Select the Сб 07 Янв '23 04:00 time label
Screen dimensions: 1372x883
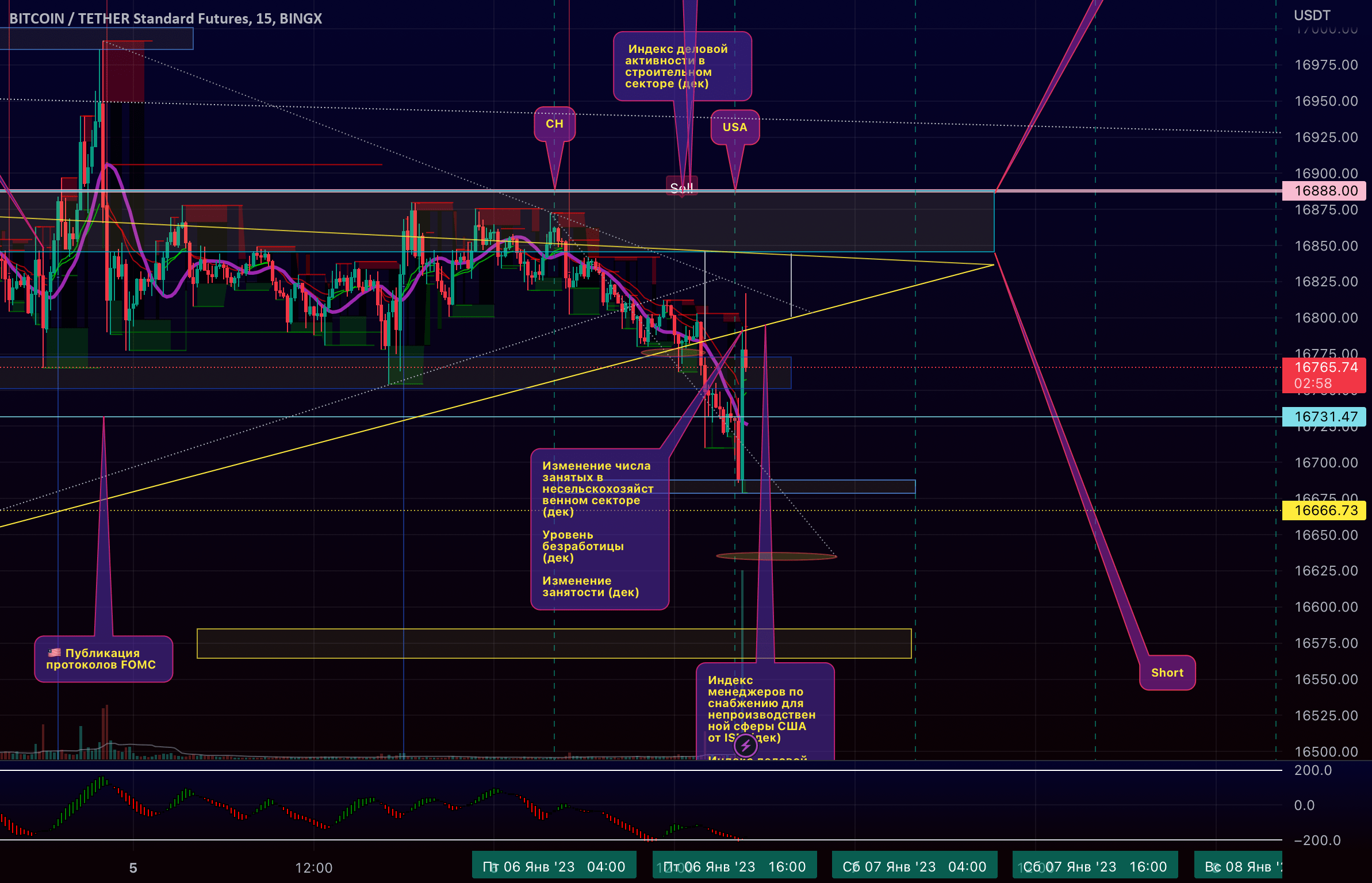(x=914, y=866)
